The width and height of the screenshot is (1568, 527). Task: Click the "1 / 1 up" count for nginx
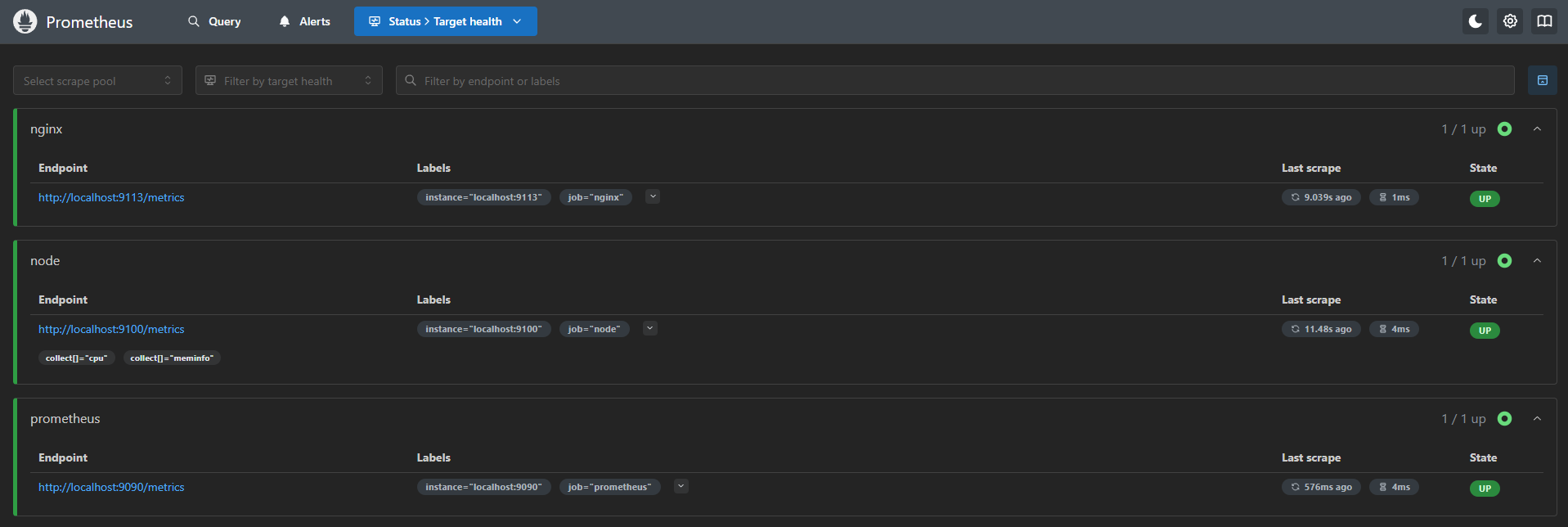[x=1463, y=129]
